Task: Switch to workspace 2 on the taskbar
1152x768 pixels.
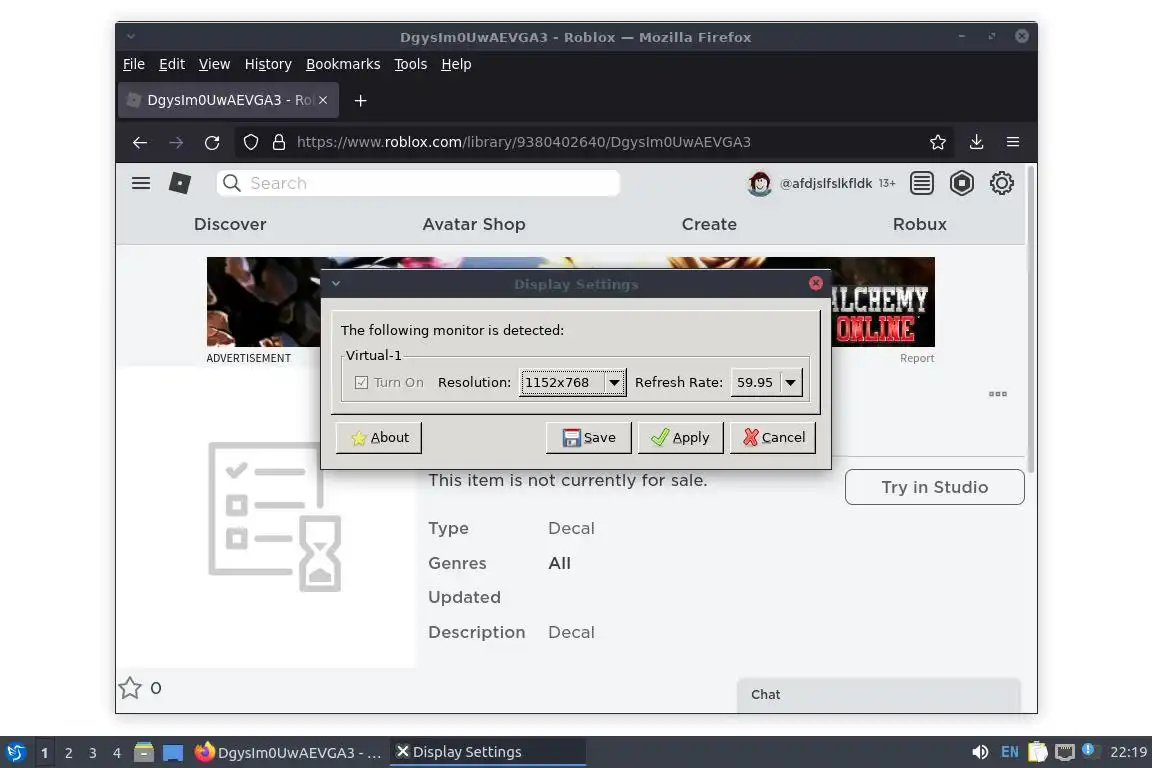Action: [68, 753]
